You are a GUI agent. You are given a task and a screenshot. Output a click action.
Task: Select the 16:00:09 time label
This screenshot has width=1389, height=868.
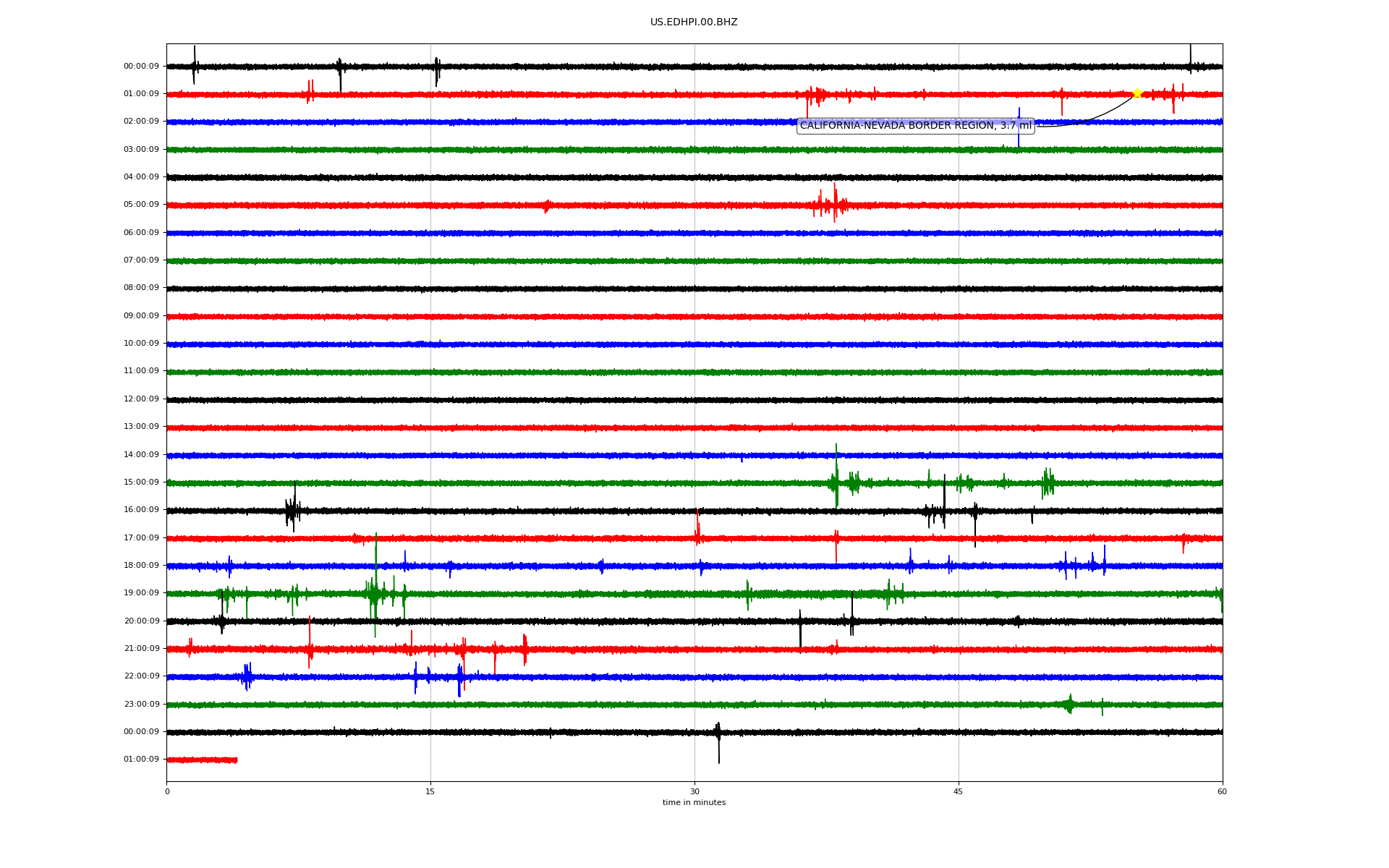tap(141, 510)
